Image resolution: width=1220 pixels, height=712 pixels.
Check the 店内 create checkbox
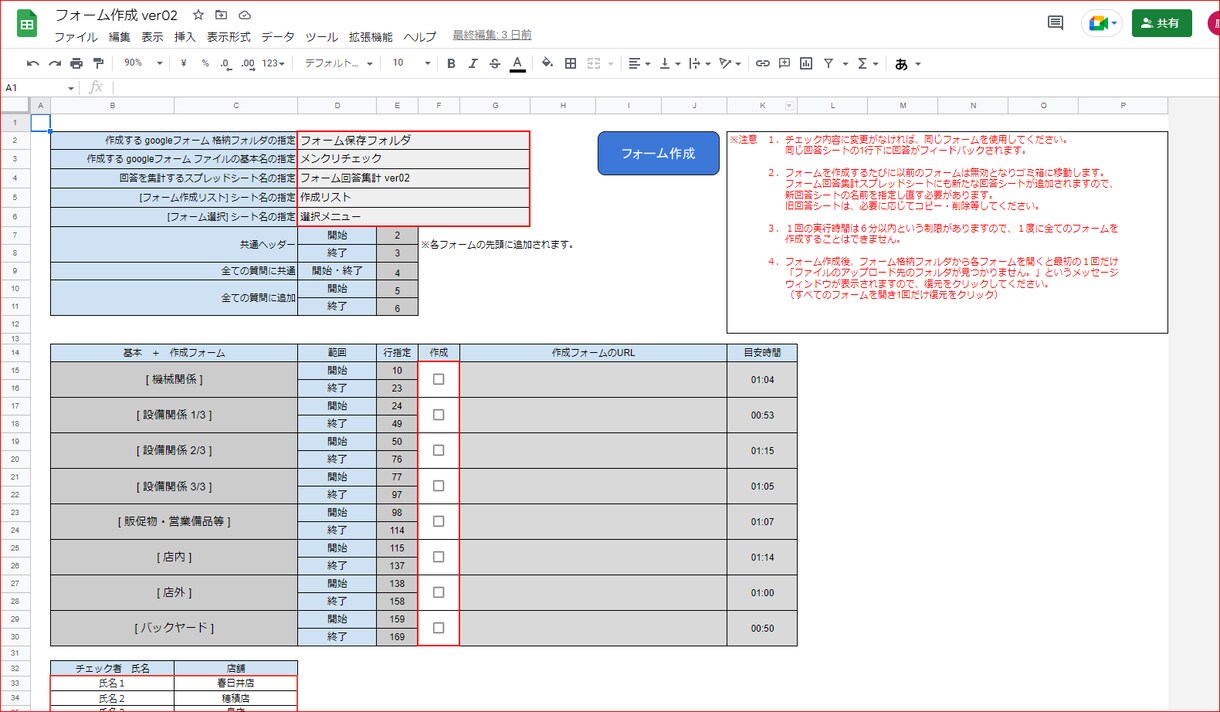438,556
